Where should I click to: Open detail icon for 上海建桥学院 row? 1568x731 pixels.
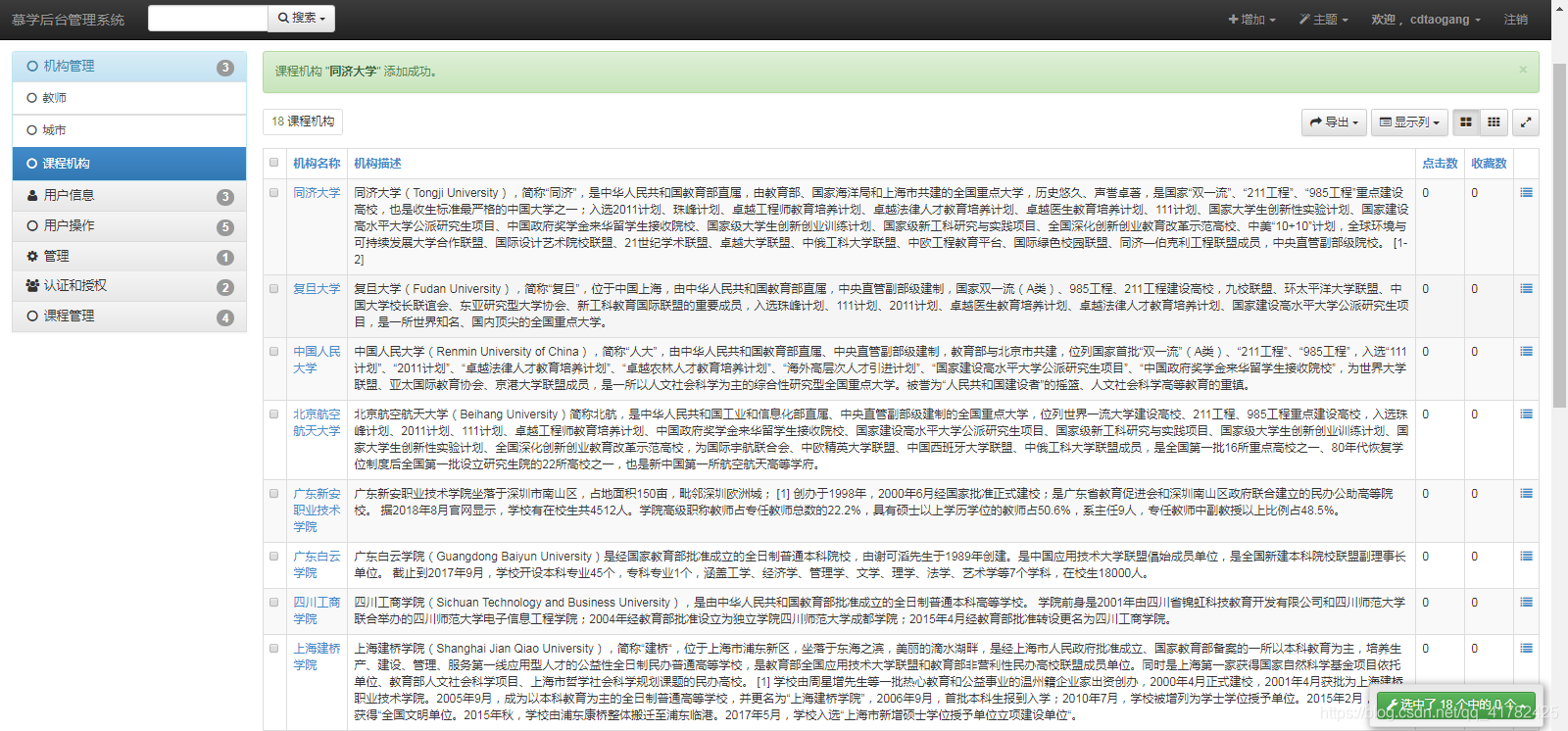pyautogui.click(x=1526, y=649)
